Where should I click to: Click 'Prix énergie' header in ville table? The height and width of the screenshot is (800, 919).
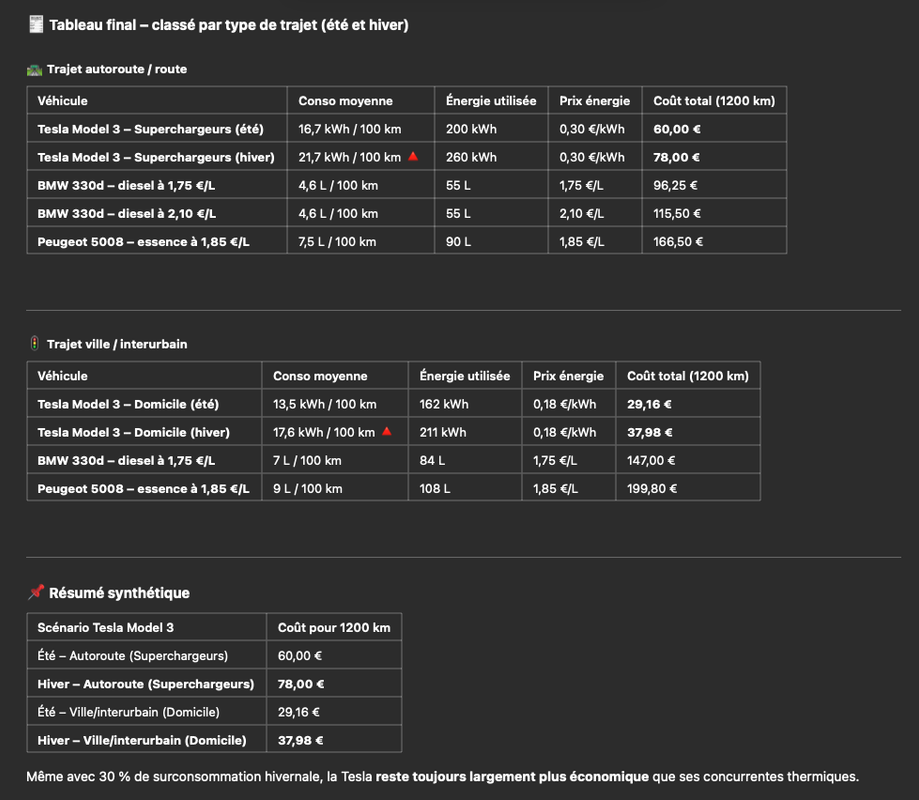[x=569, y=376]
